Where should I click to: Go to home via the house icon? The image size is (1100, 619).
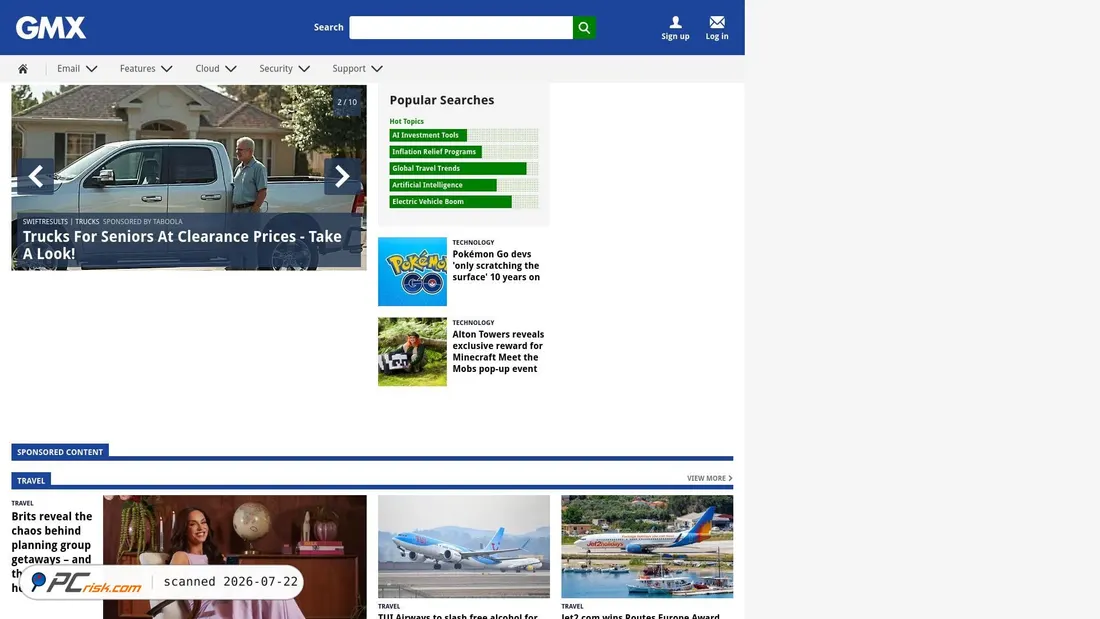23,69
